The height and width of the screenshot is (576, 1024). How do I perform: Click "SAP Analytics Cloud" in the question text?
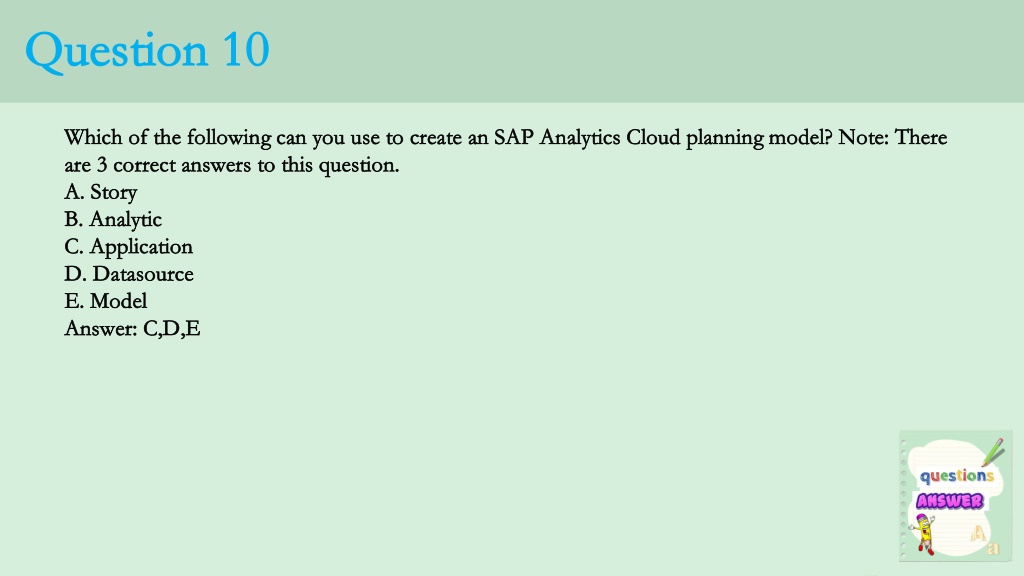pos(587,138)
